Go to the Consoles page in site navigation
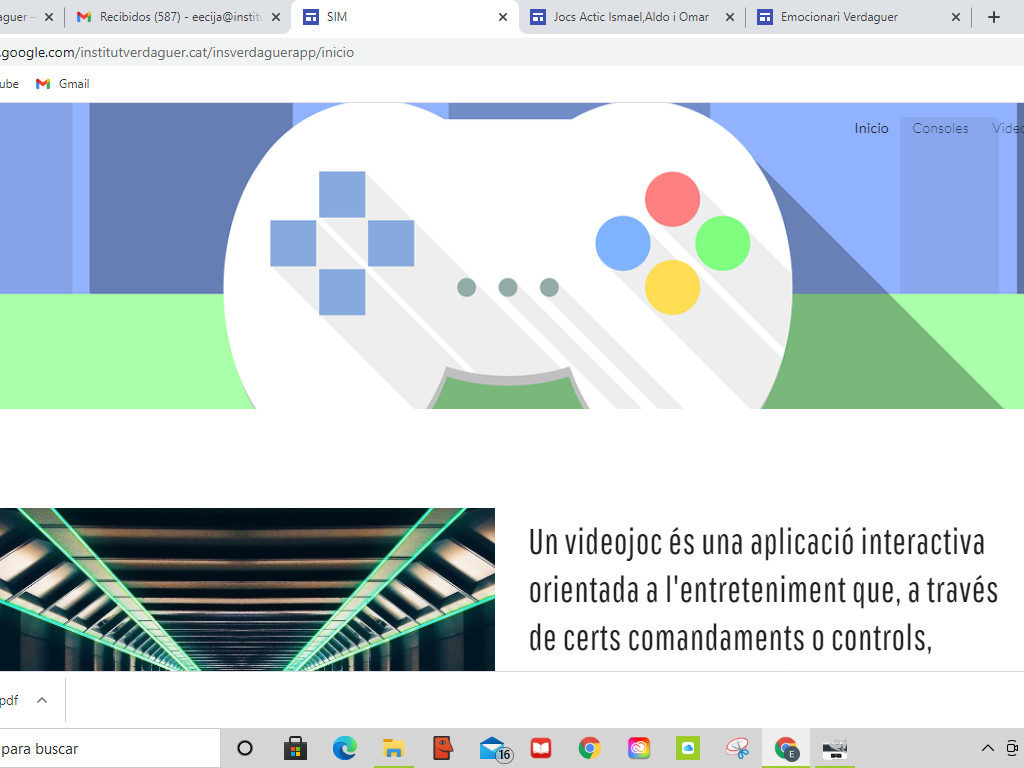Screen dimensions: 1024x768 (x=940, y=128)
